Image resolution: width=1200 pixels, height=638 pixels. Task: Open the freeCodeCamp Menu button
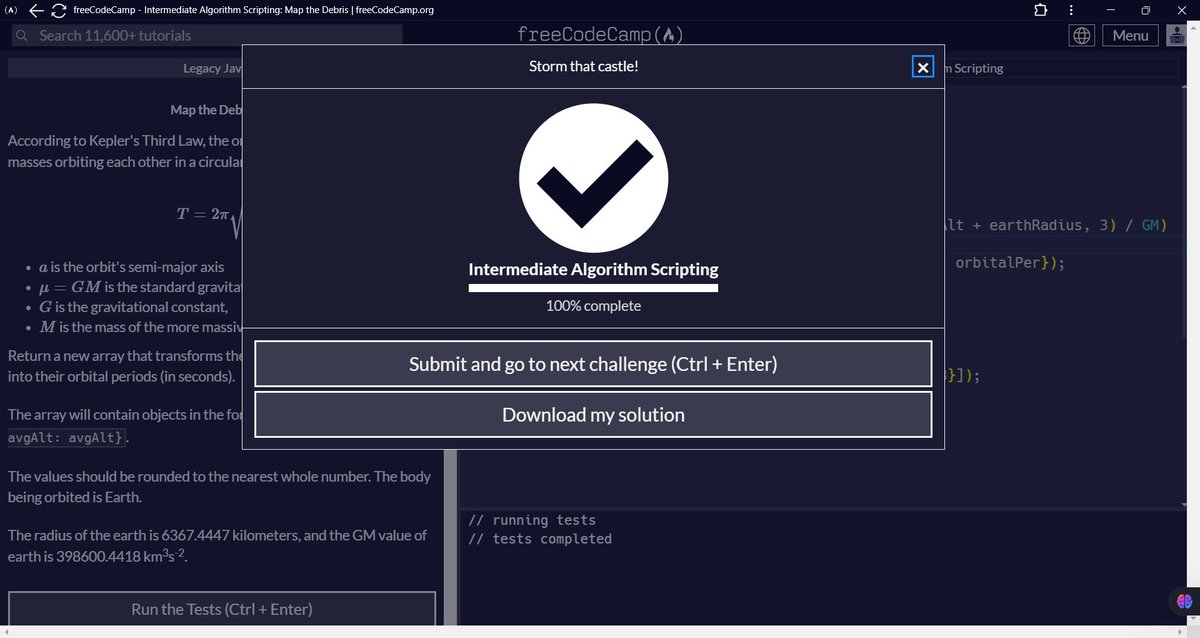click(1130, 35)
